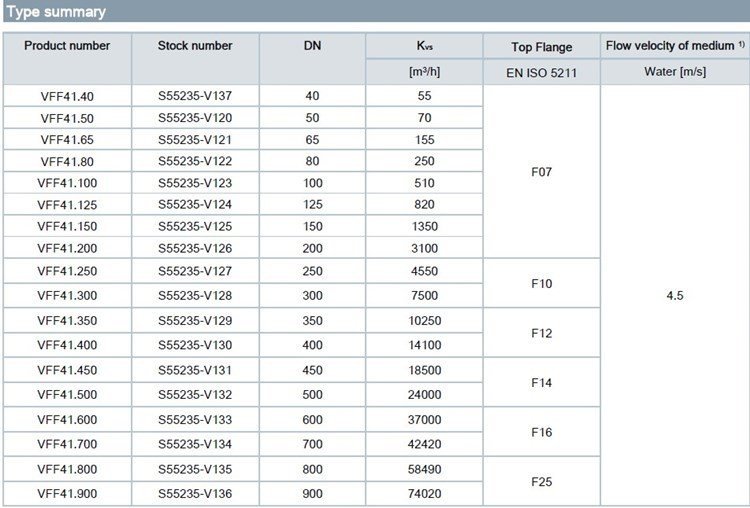Select stock number S55235-V136
Viewport: 750px width, 508px height.
click(195, 494)
